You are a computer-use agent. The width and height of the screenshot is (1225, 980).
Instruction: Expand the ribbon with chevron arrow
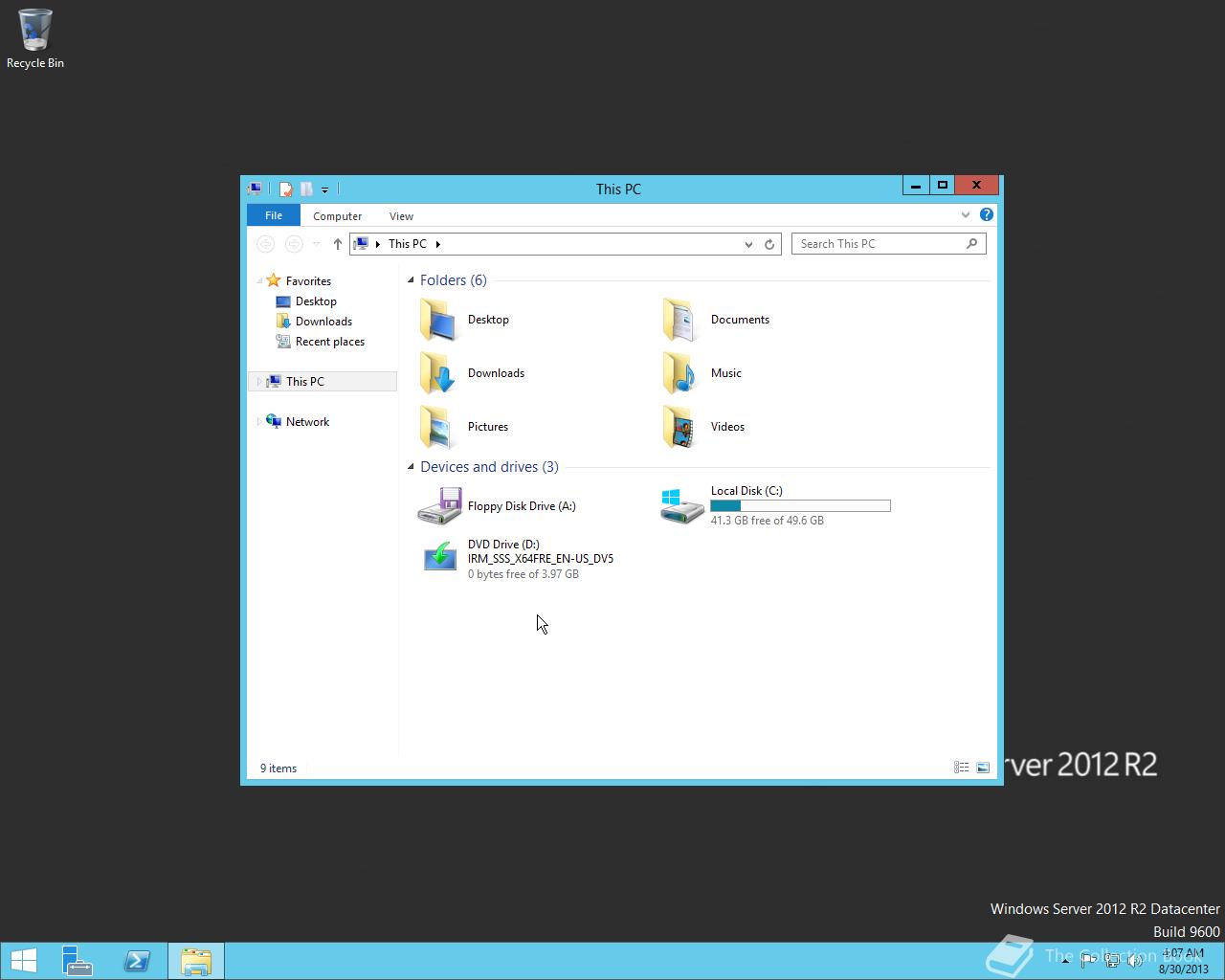(966, 215)
